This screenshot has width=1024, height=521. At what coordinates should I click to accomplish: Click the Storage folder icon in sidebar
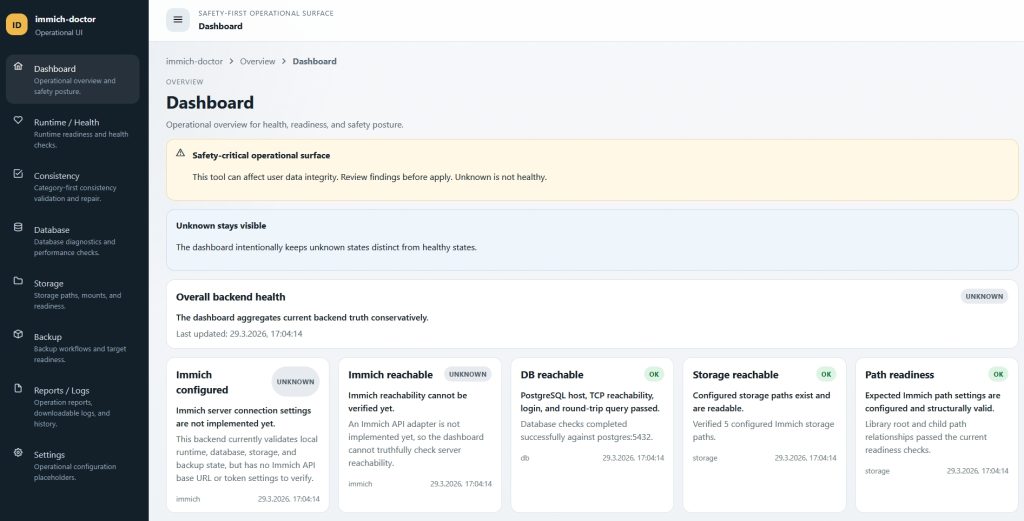click(18, 282)
